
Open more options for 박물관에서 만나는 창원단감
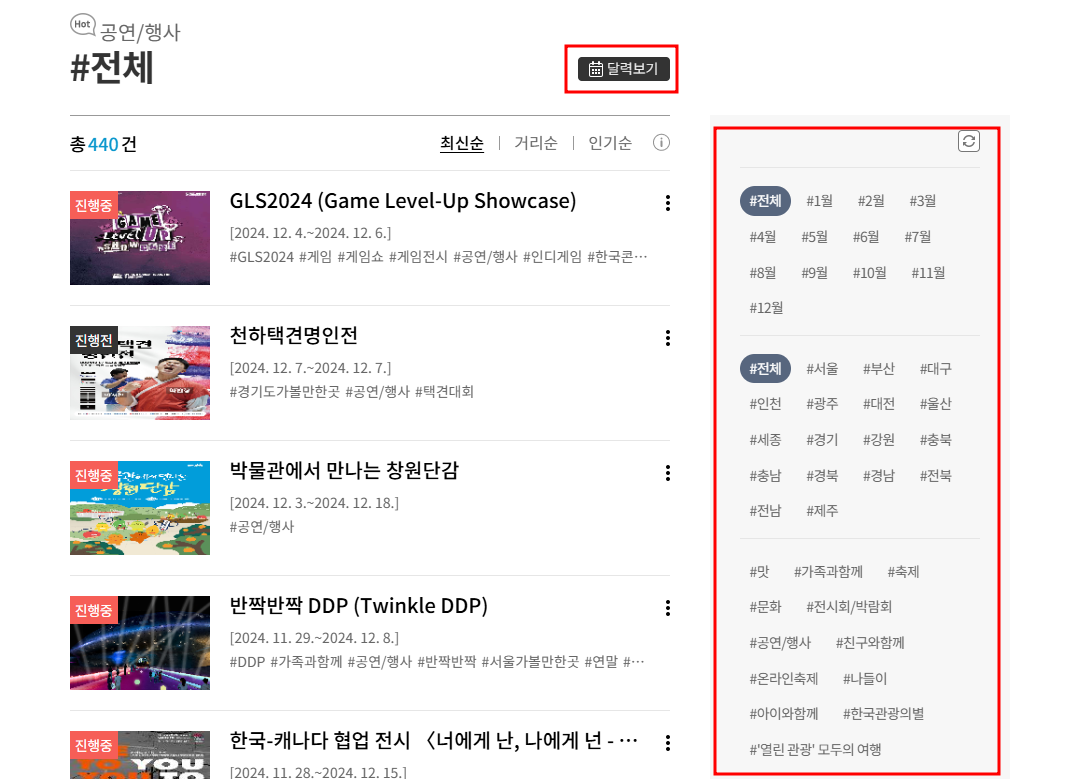point(667,473)
